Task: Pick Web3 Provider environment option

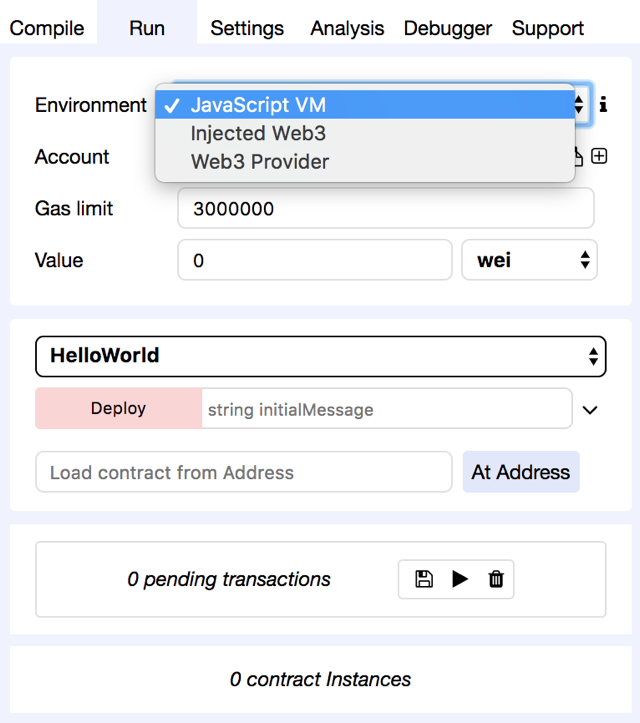Action: pyautogui.click(x=260, y=161)
